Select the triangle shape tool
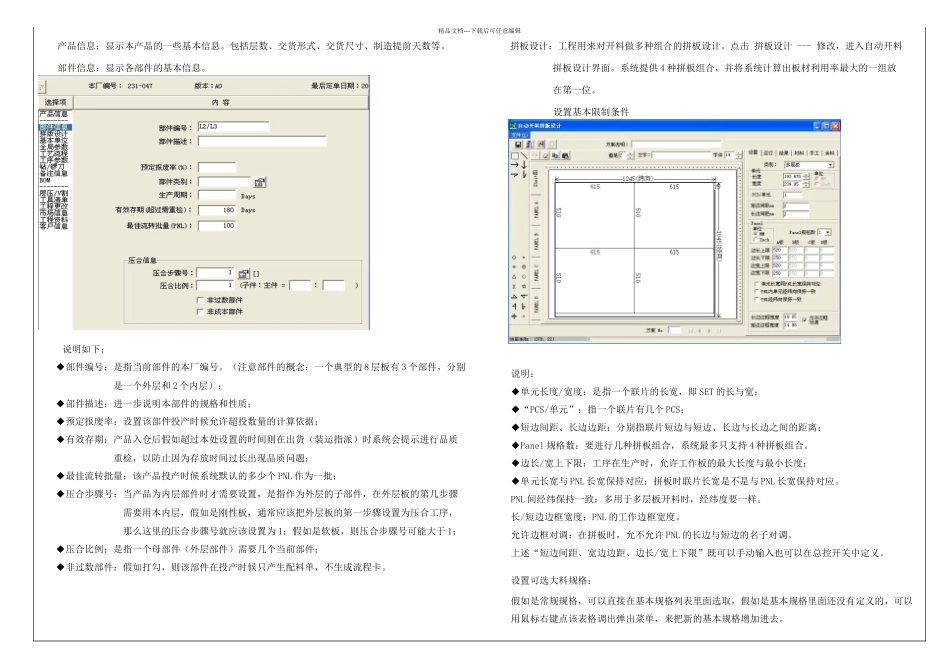 tap(514, 276)
